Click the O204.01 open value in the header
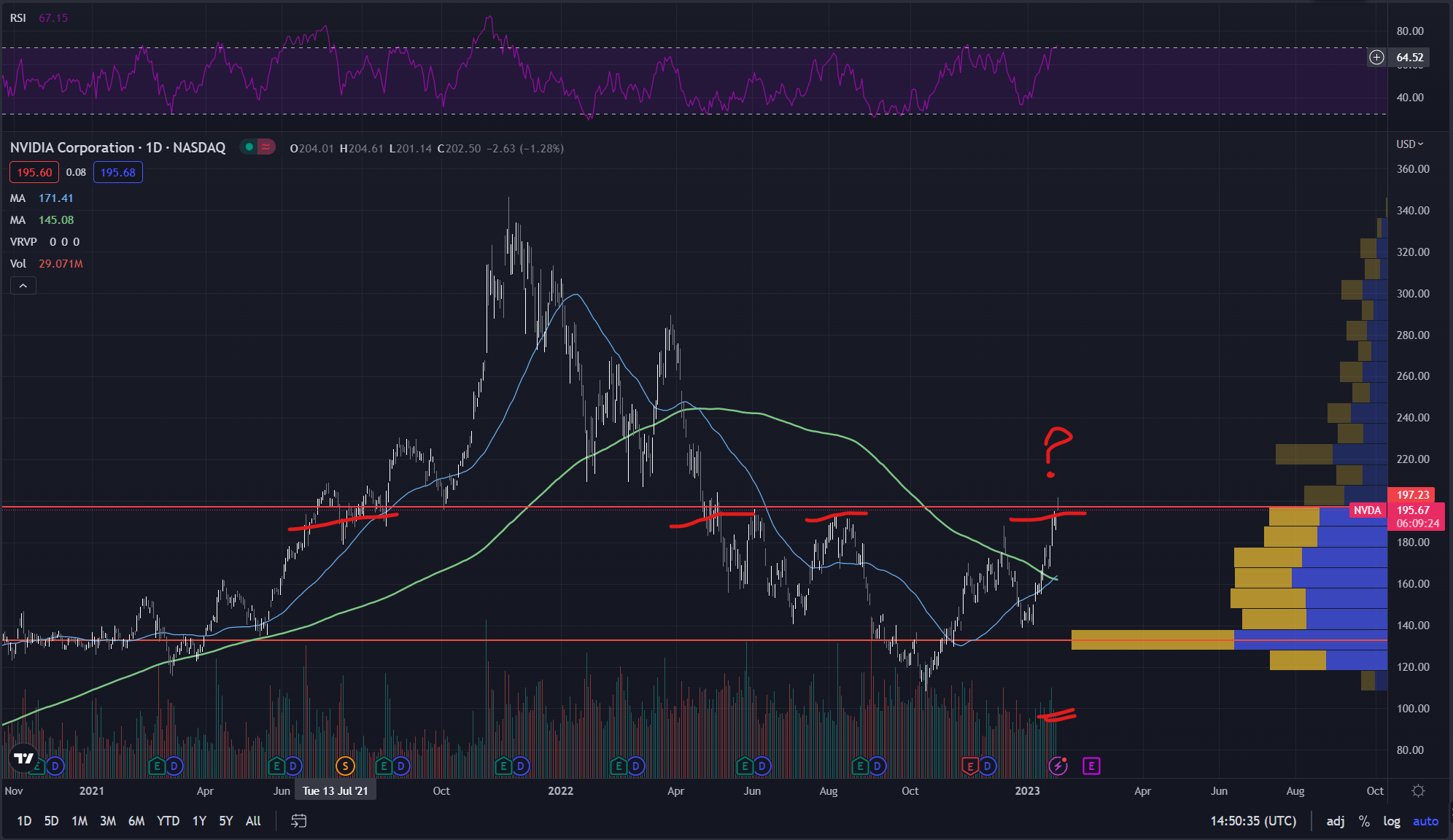 click(x=311, y=149)
